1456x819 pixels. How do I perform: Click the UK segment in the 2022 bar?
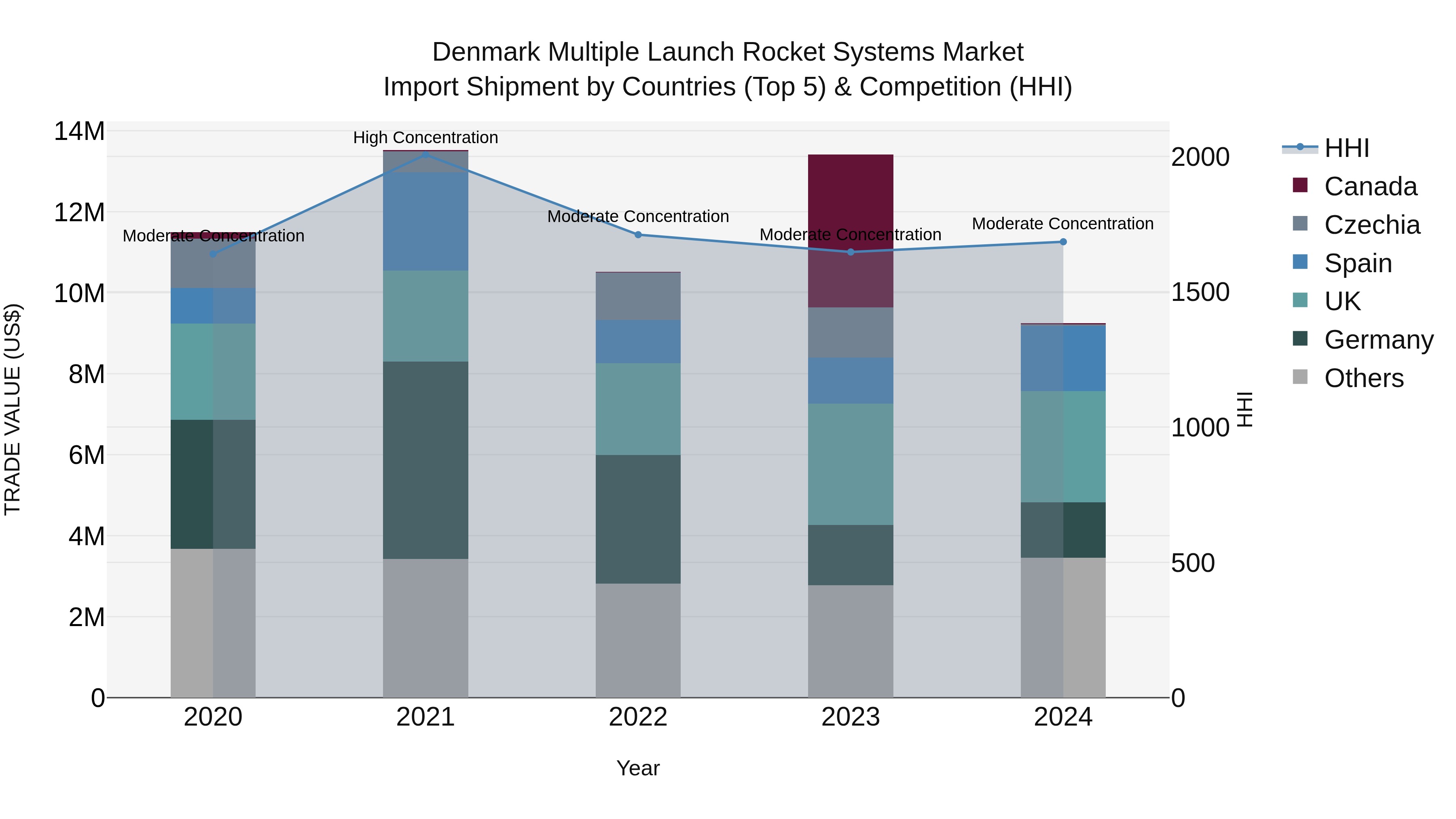click(x=638, y=409)
